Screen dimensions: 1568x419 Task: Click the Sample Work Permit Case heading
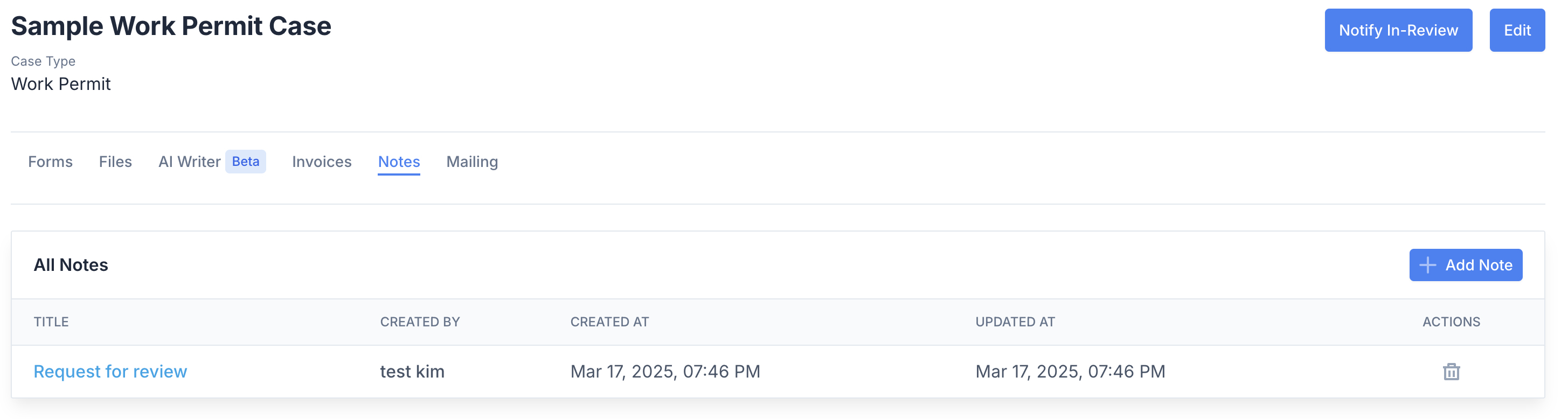tap(171, 26)
